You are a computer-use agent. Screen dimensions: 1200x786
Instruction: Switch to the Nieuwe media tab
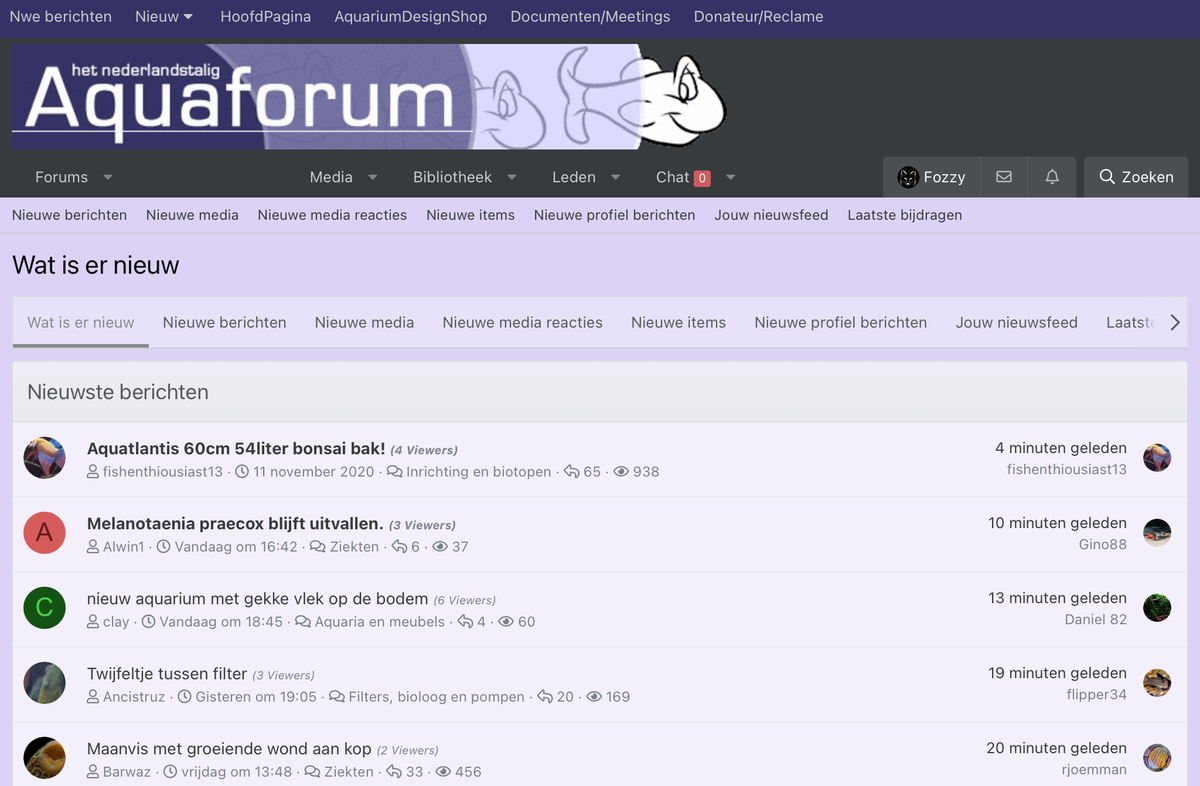[364, 322]
